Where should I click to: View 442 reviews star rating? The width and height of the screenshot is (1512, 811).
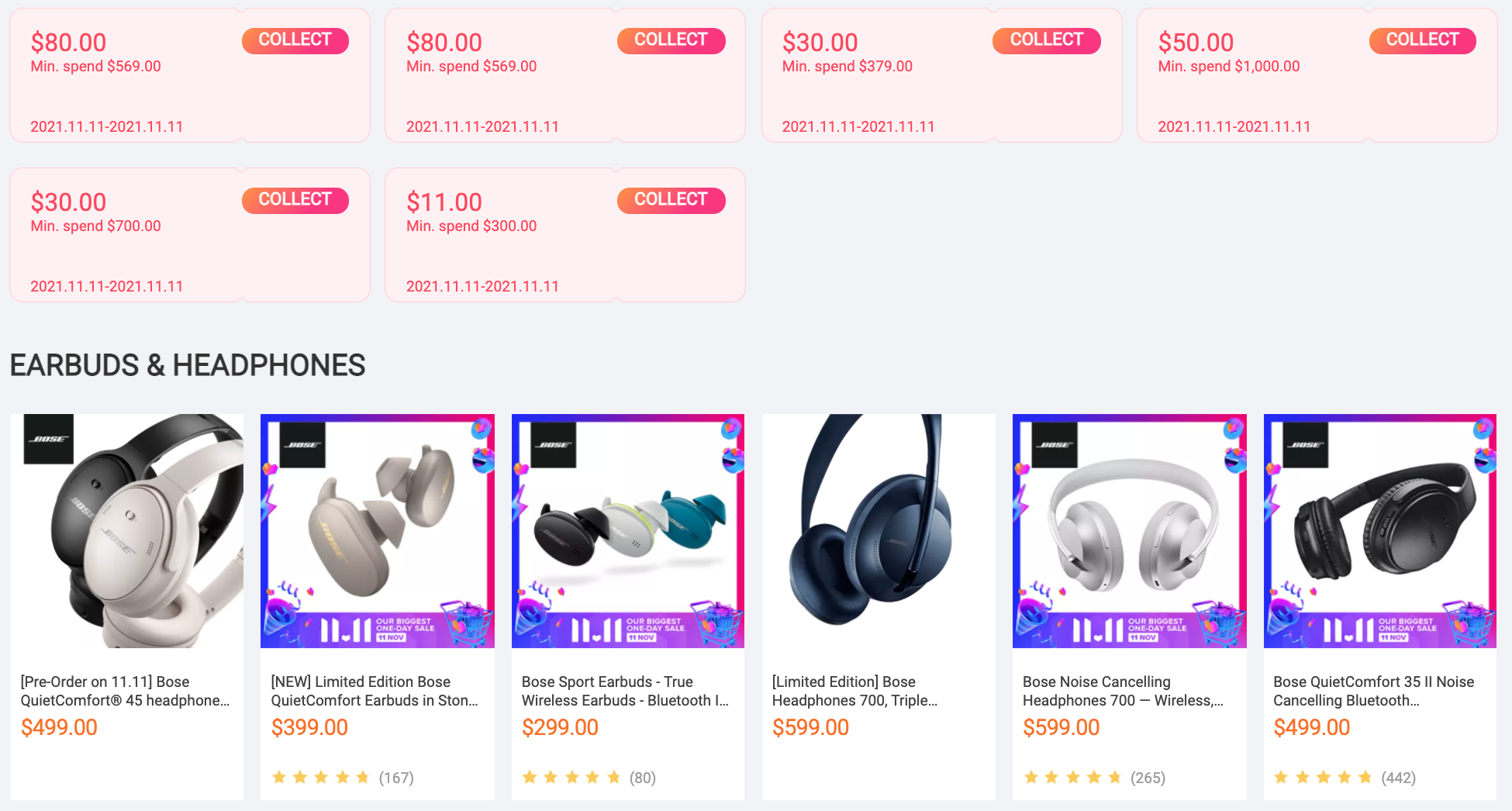(1345, 778)
